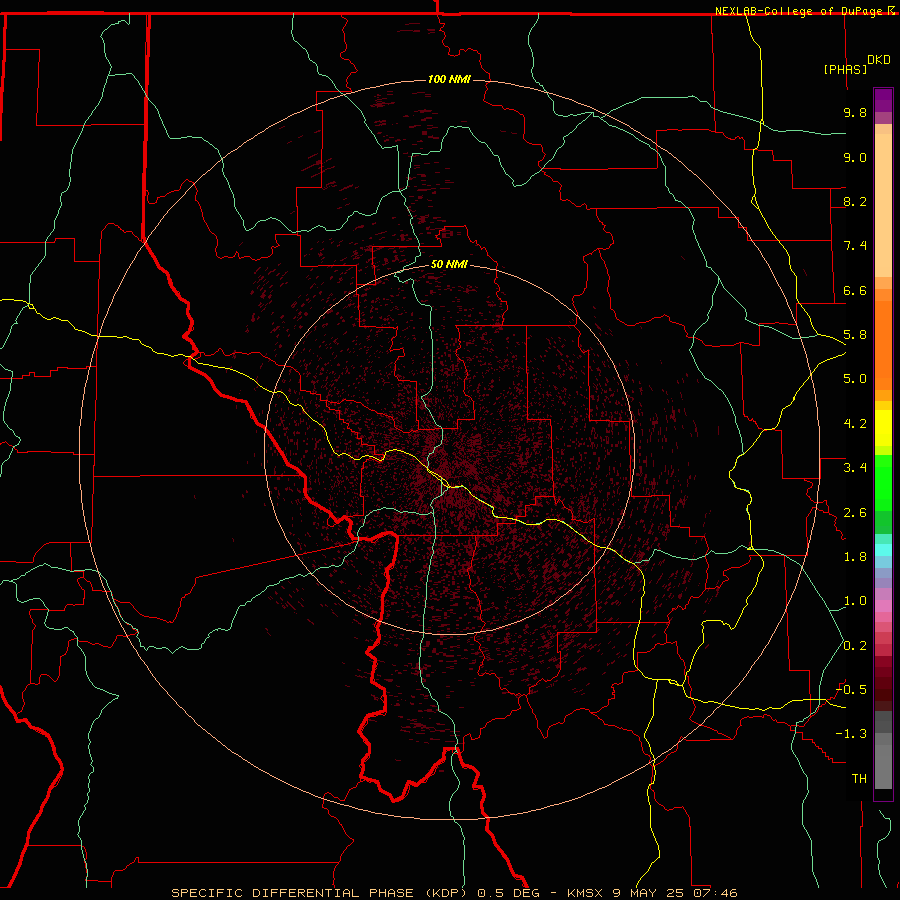Click the 5.0 value on the color scale
This screenshot has width=900, height=900.
point(855,379)
